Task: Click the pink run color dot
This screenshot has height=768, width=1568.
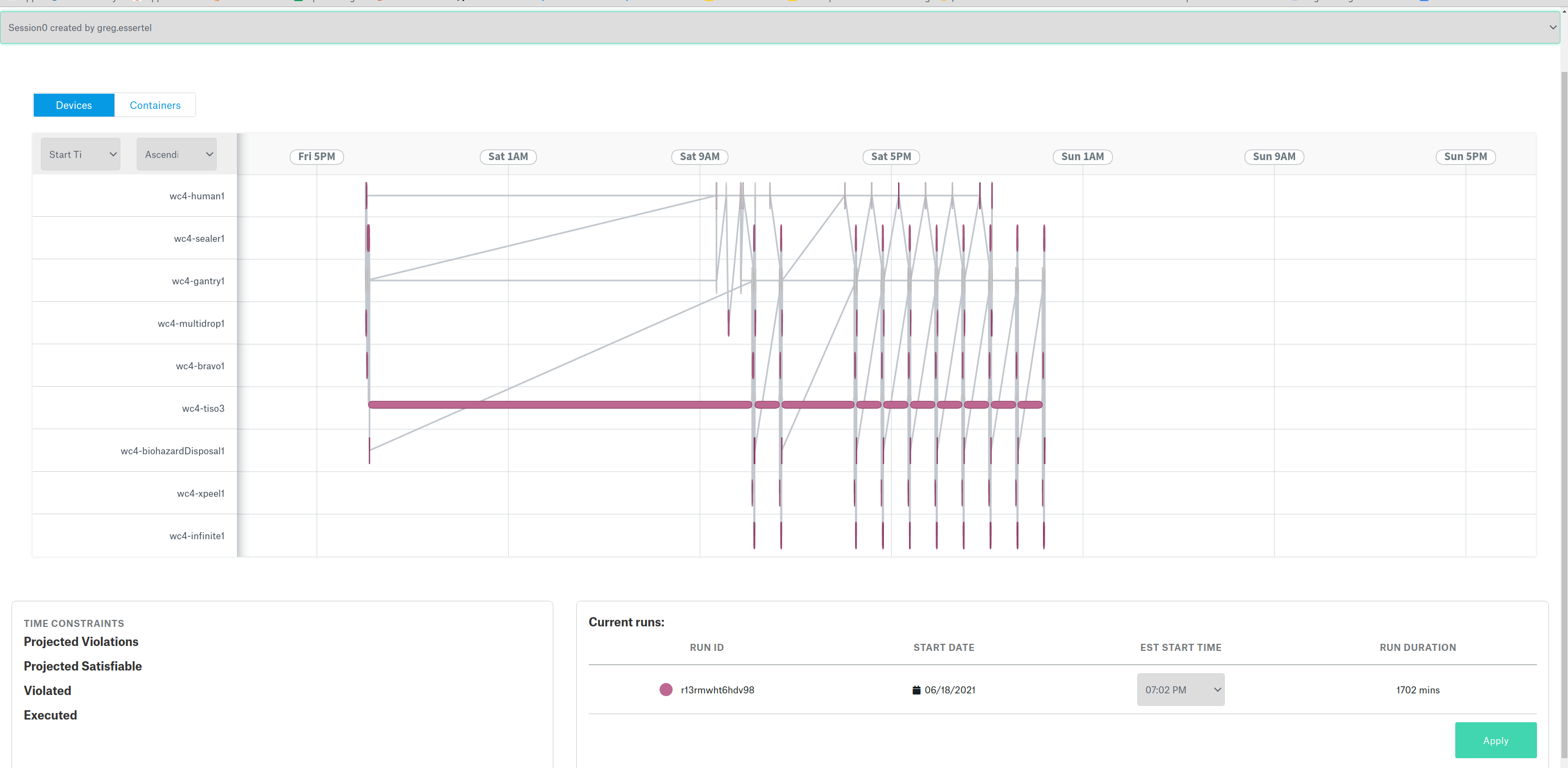Action: (x=666, y=690)
